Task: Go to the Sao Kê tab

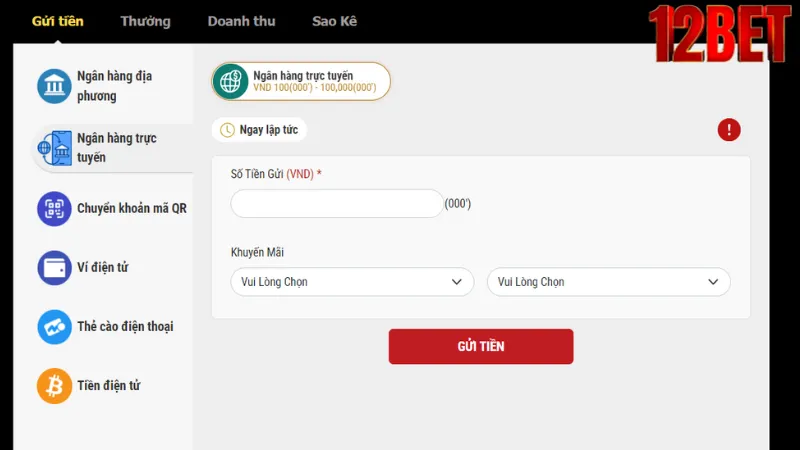Action: pos(335,21)
